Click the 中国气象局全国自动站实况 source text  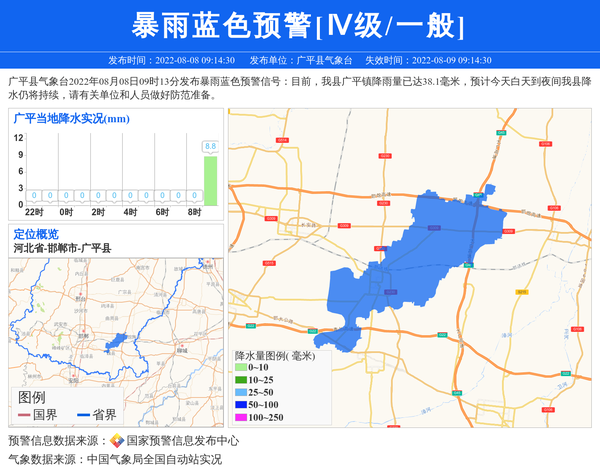(x=154, y=459)
